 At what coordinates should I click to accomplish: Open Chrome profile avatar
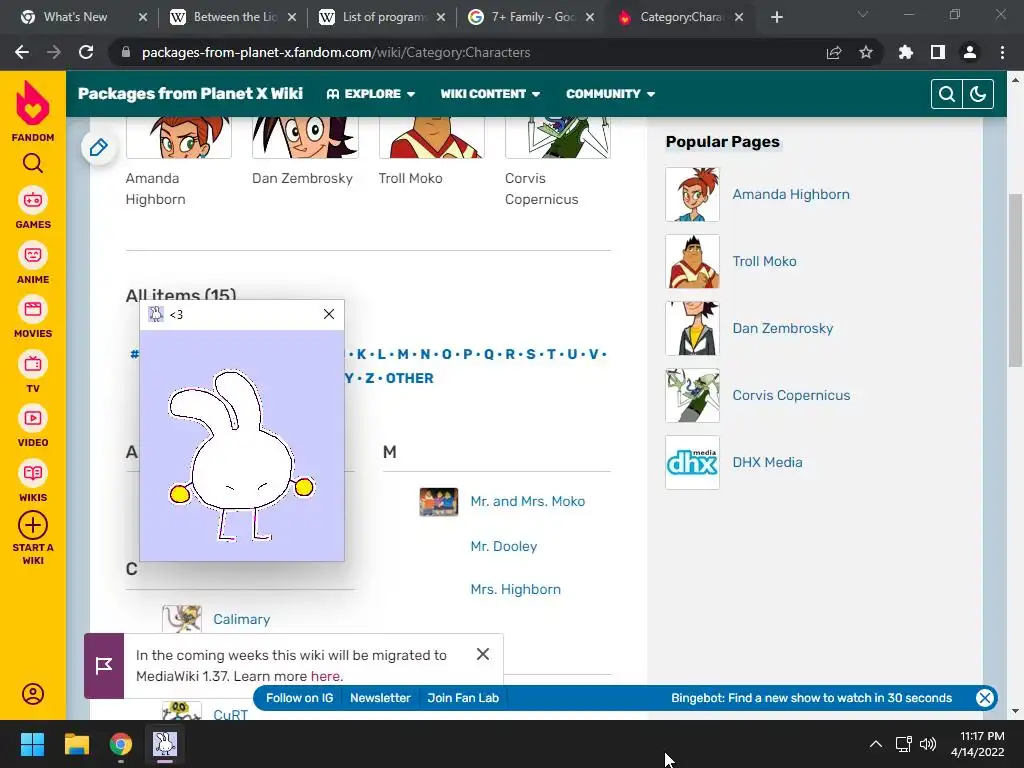coord(970,52)
